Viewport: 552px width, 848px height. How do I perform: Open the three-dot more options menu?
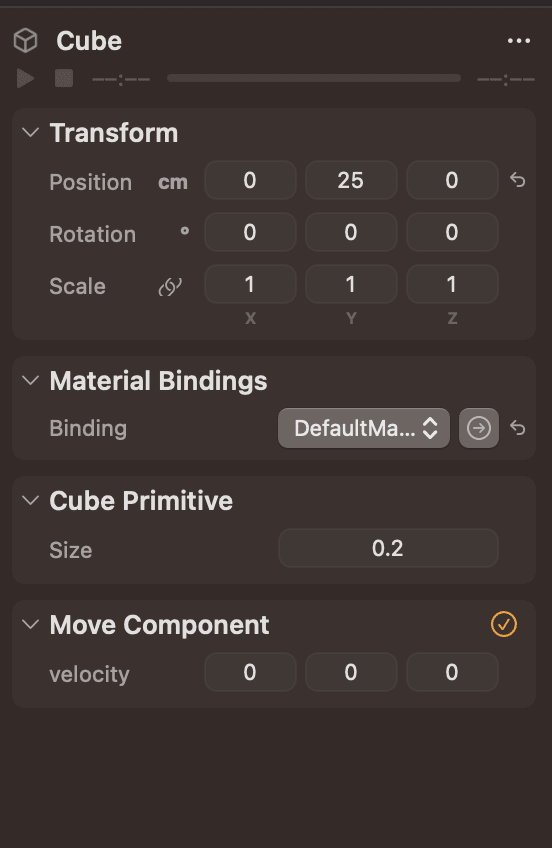point(518,41)
